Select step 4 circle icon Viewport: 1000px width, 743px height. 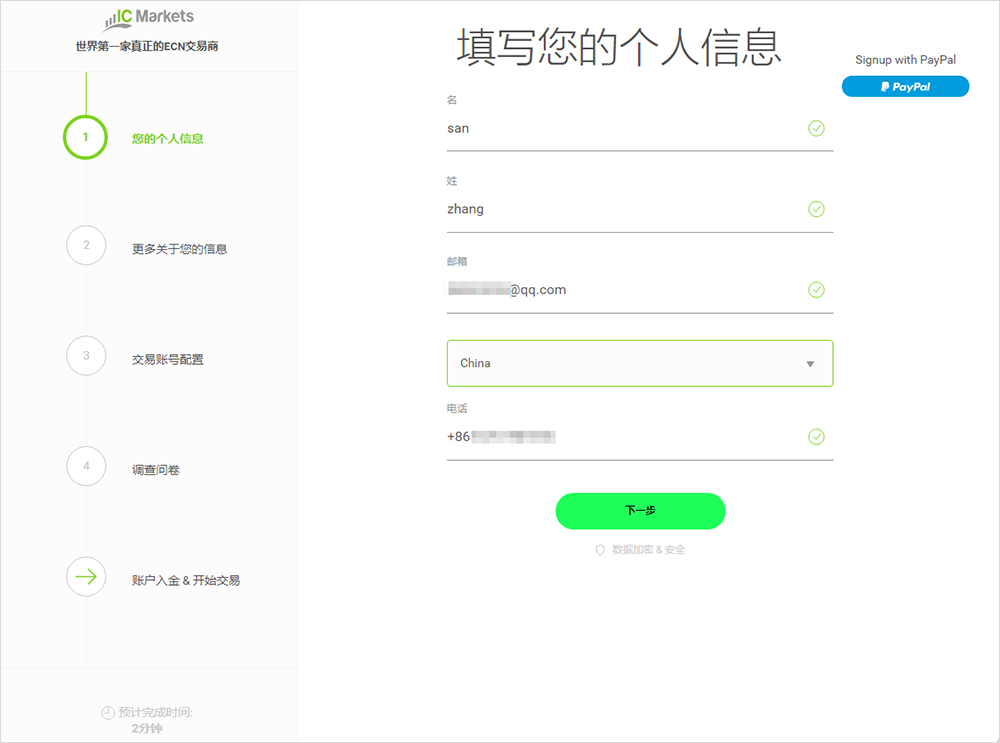[x=86, y=466]
